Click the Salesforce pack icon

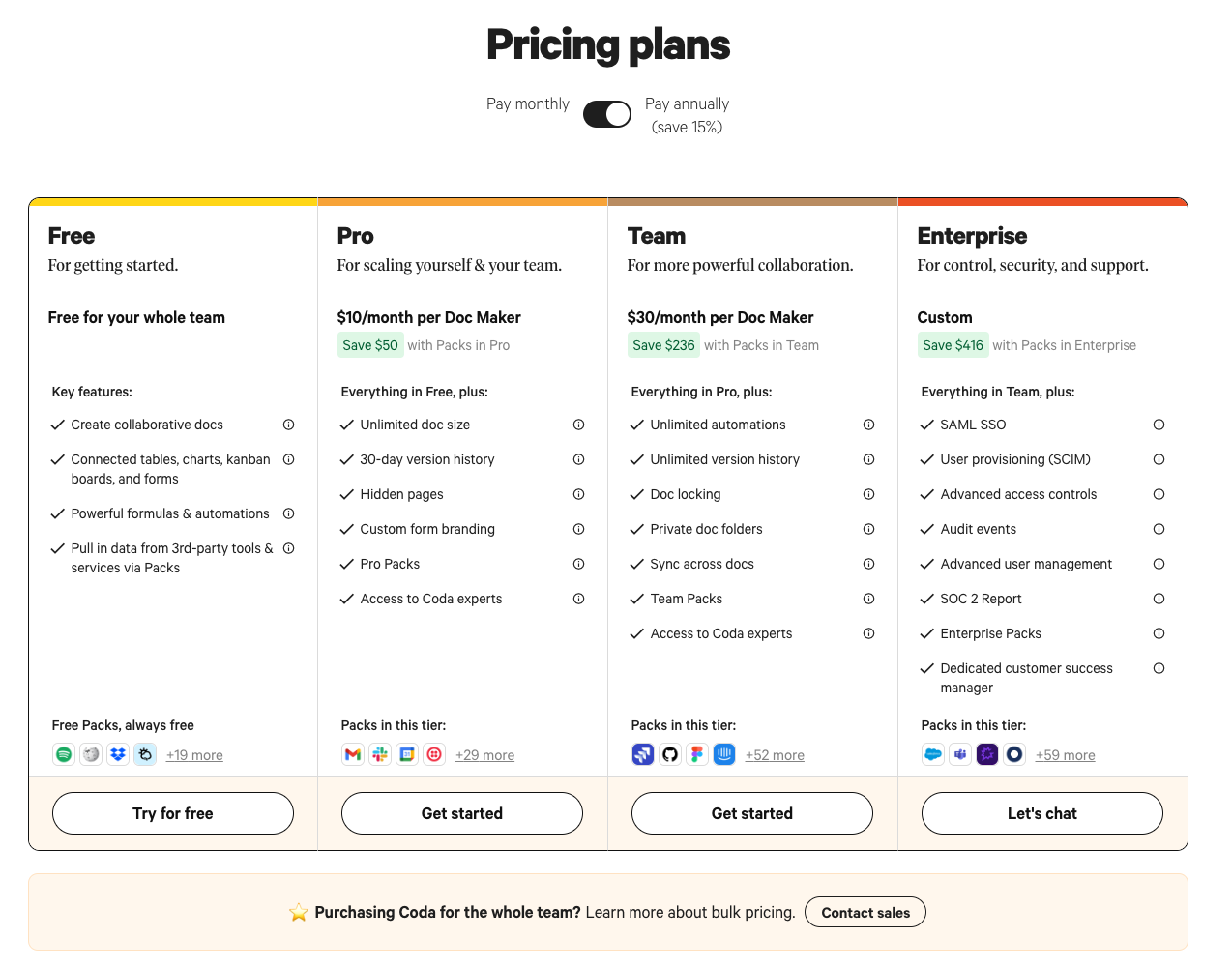(x=933, y=754)
